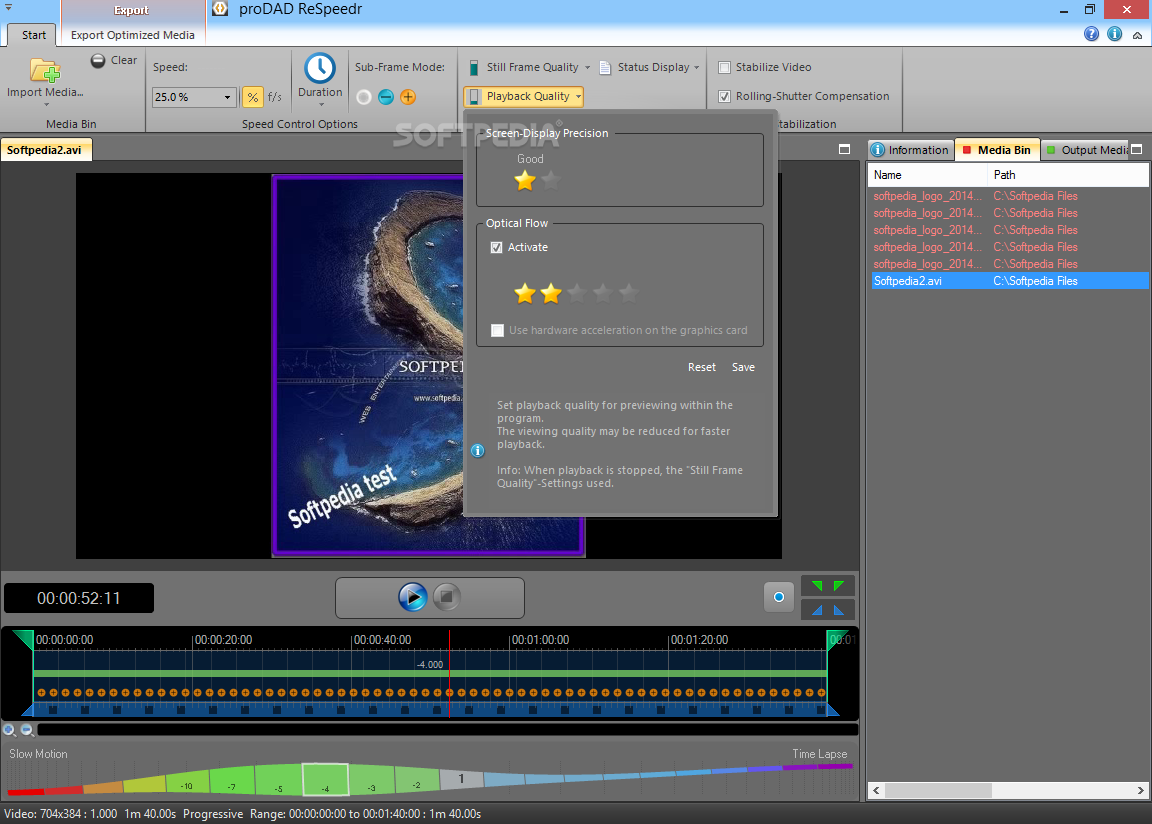
Task: Switch to the Media Bin panel tab
Action: coord(997,150)
